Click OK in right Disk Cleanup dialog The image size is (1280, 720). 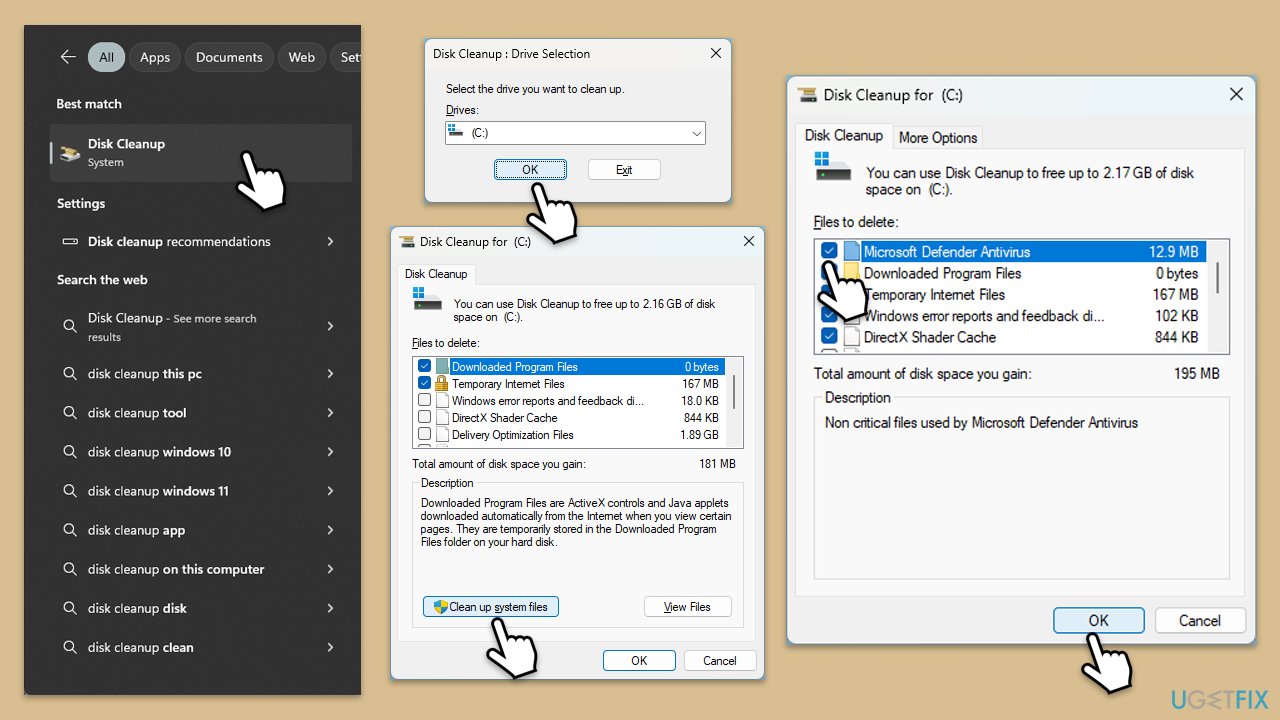pyautogui.click(x=1098, y=620)
